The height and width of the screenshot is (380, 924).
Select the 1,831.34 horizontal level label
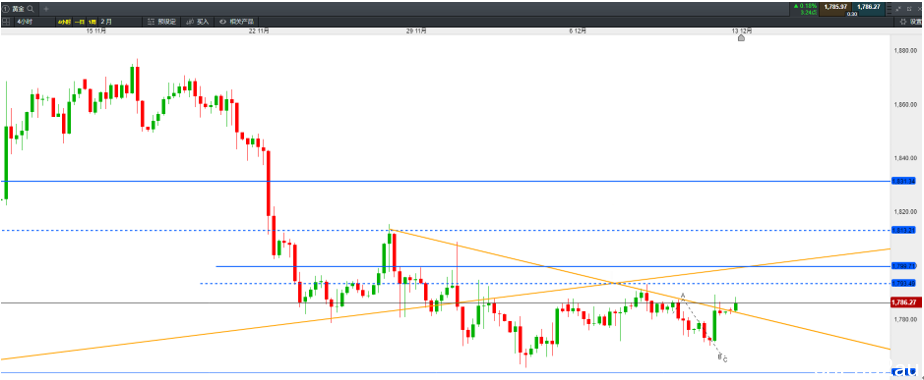point(903,181)
